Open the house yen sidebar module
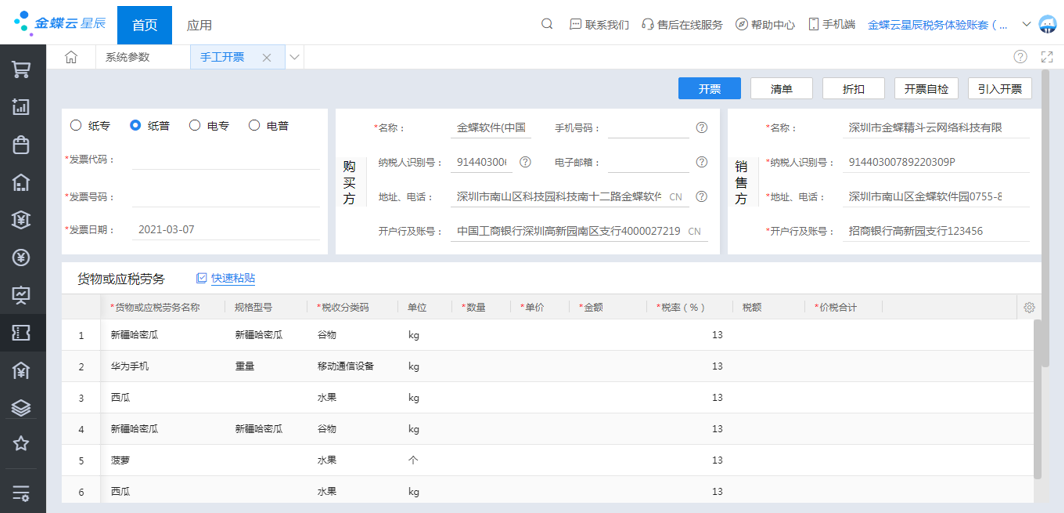This screenshot has height=513, width=1064. click(x=22, y=370)
